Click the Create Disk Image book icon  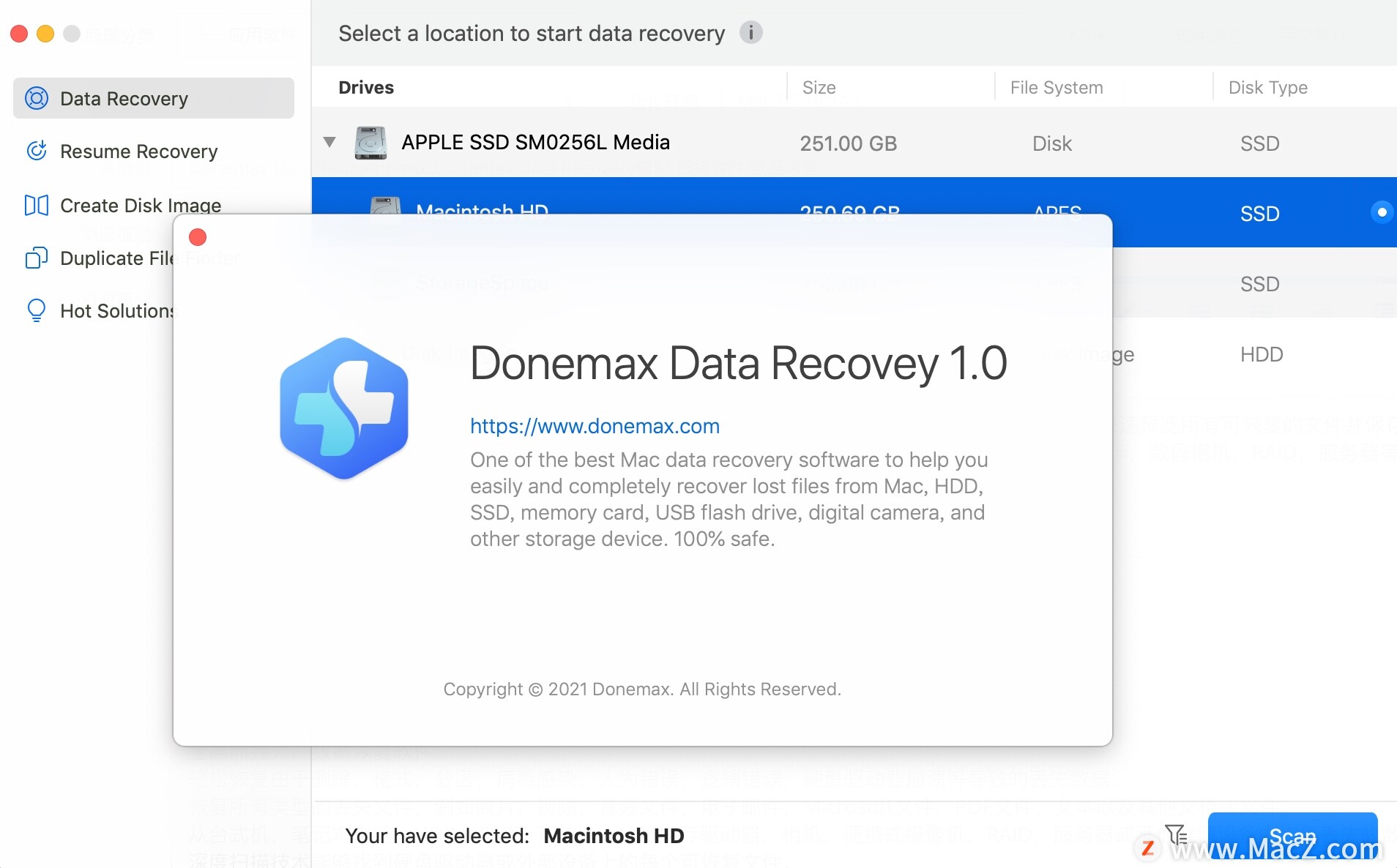pyautogui.click(x=37, y=205)
